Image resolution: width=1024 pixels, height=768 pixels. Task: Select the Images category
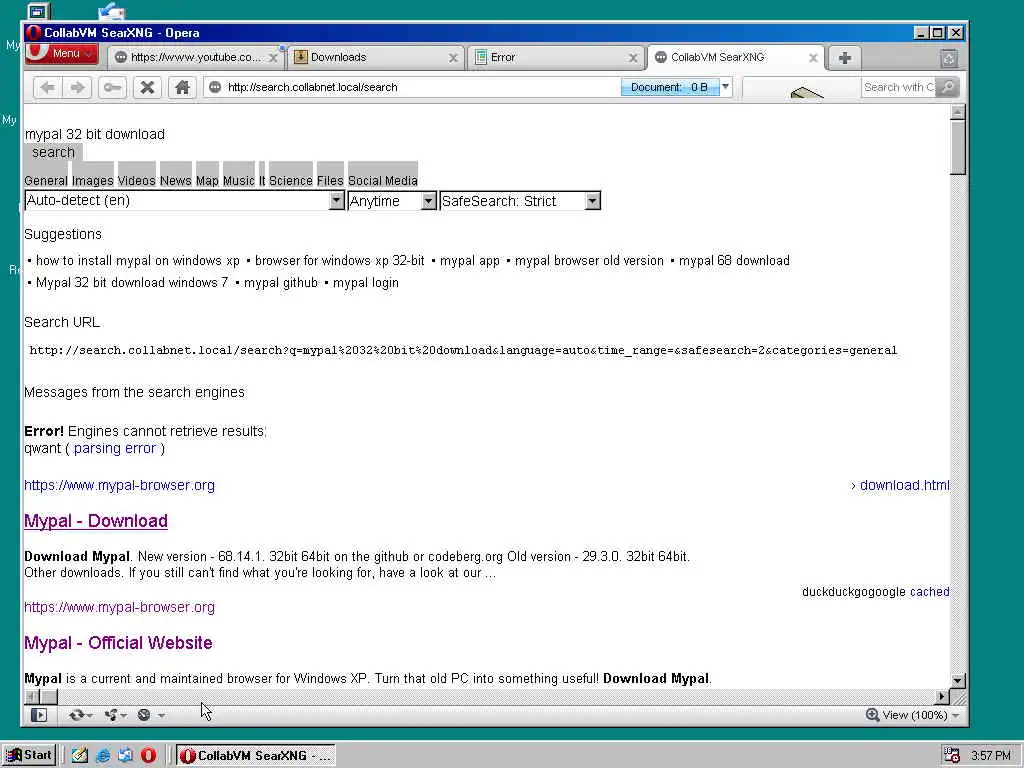(x=93, y=180)
